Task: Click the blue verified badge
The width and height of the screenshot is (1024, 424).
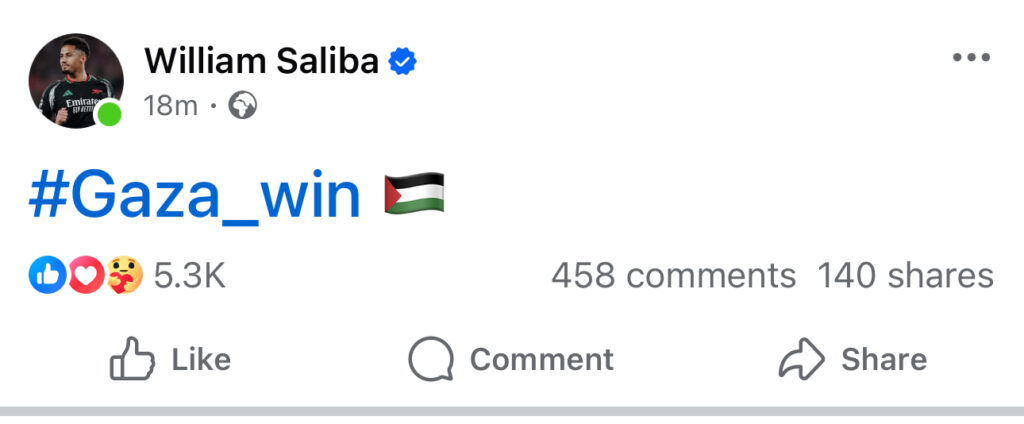Action: point(403,62)
